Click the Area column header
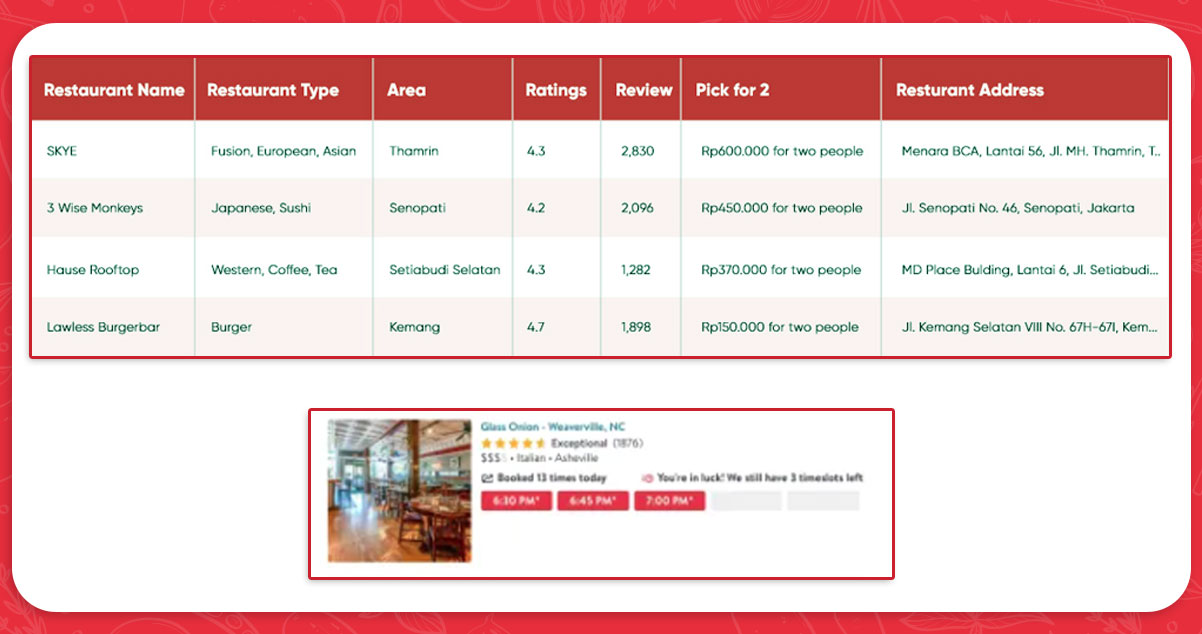The width and height of the screenshot is (1202, 634). pos(406,90)
